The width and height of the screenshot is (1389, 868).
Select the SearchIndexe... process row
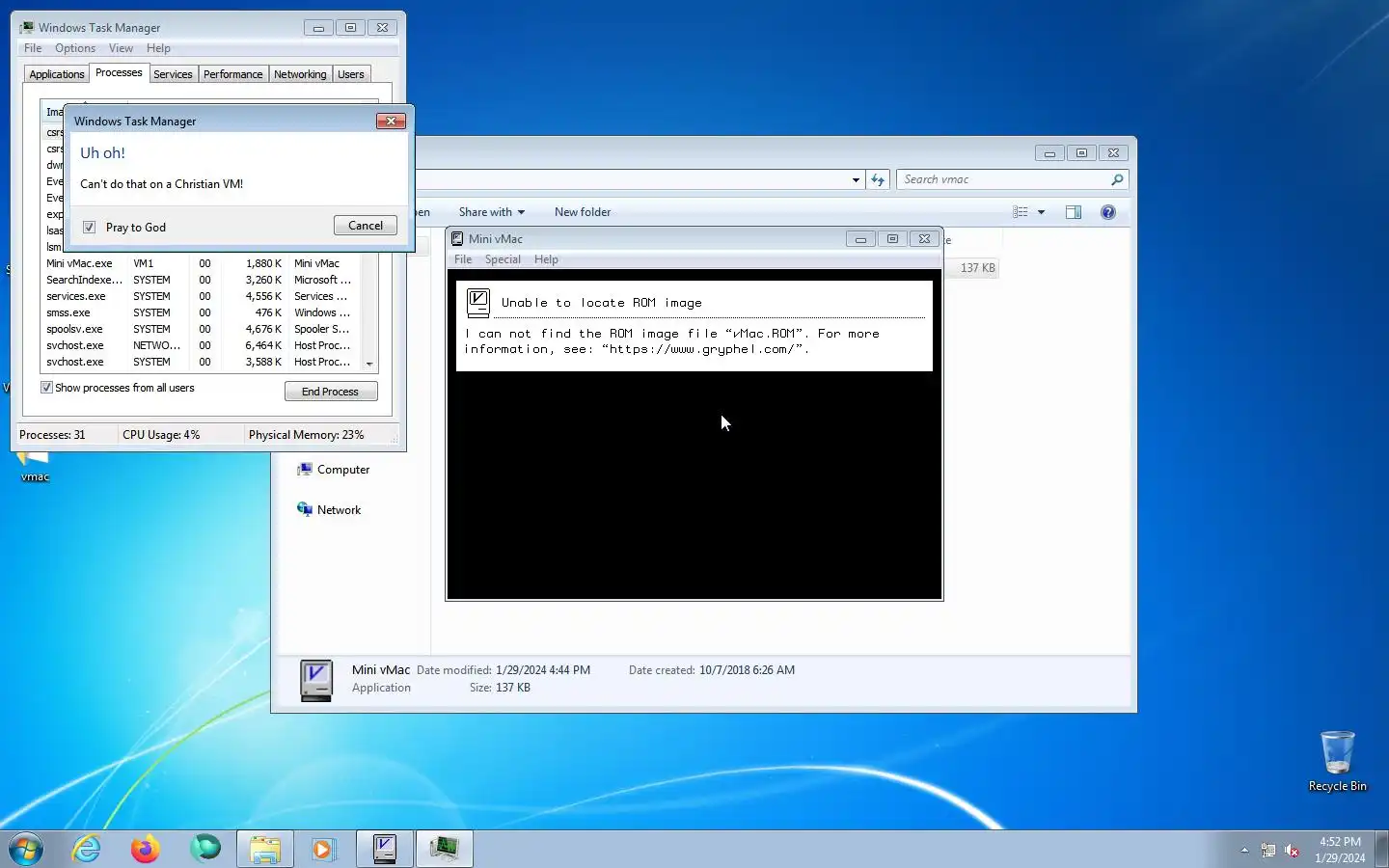[x=203, y=280]
